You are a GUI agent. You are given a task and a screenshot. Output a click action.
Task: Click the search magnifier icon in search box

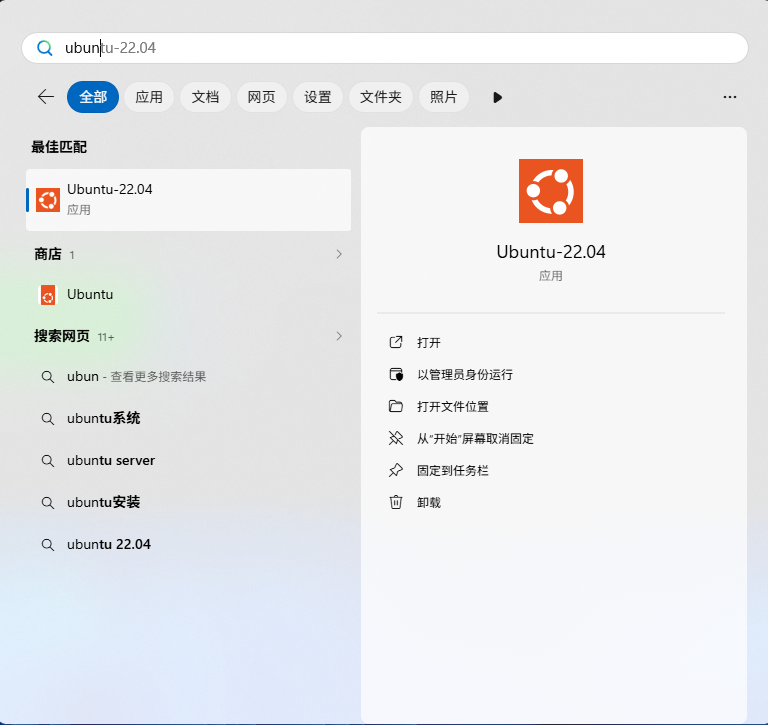pyautogui.click(x=45, y=48)
